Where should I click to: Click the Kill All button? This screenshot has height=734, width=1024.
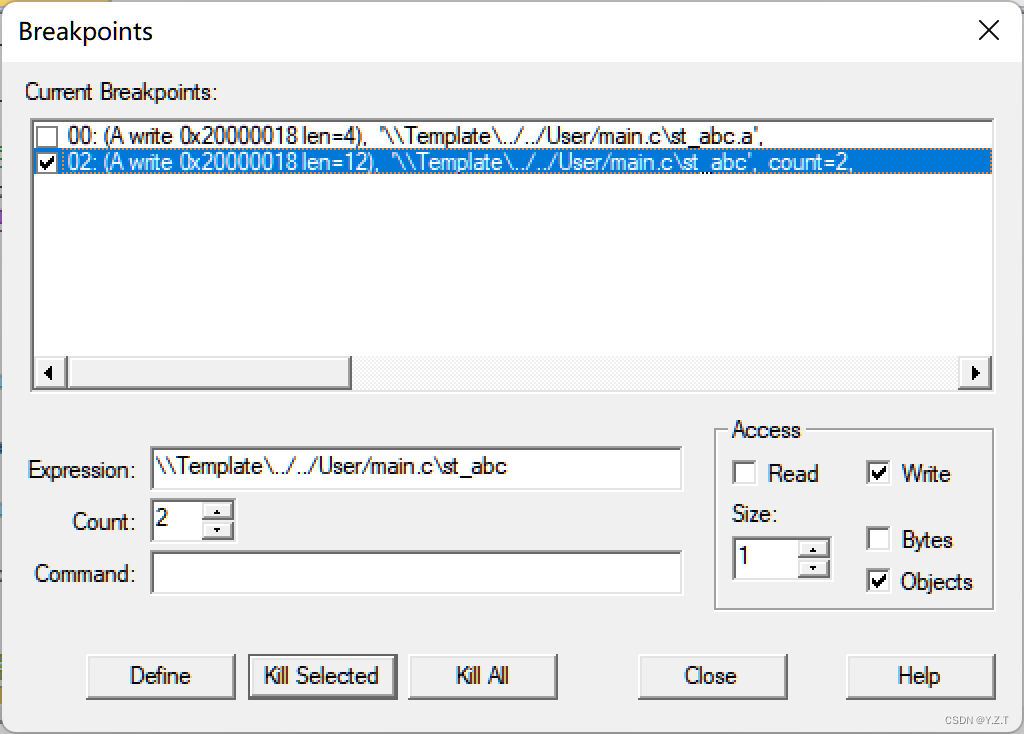pyautogui.click(x=483, y=677)
